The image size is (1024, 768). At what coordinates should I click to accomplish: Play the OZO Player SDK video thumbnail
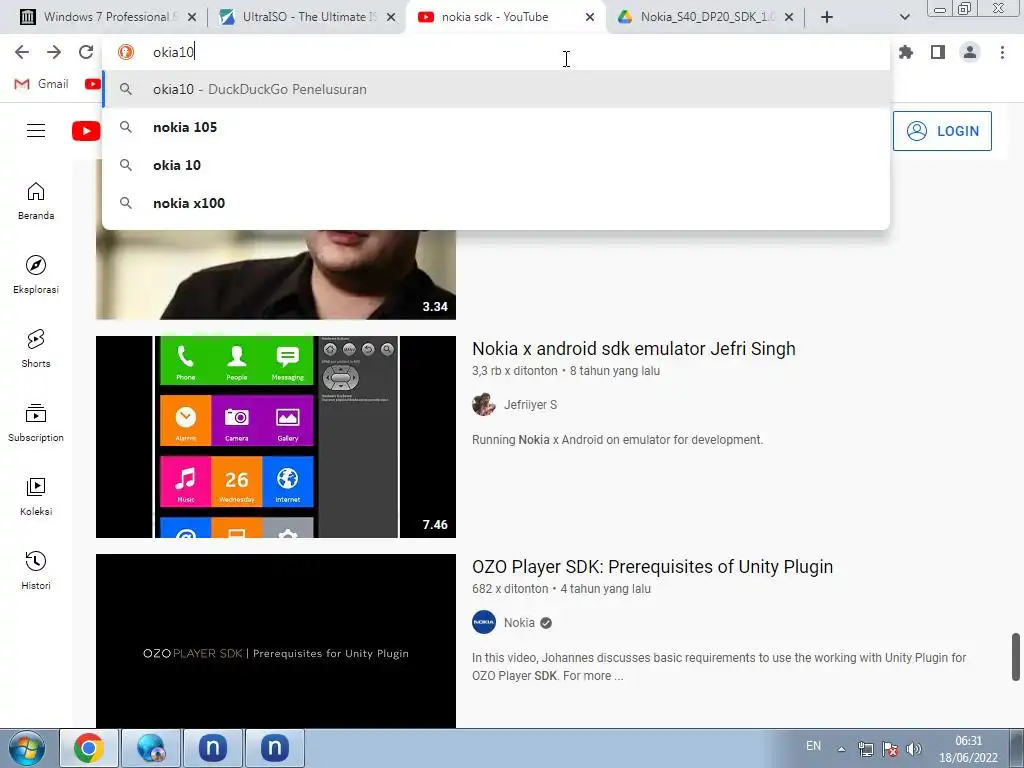[x=276, y=641]
